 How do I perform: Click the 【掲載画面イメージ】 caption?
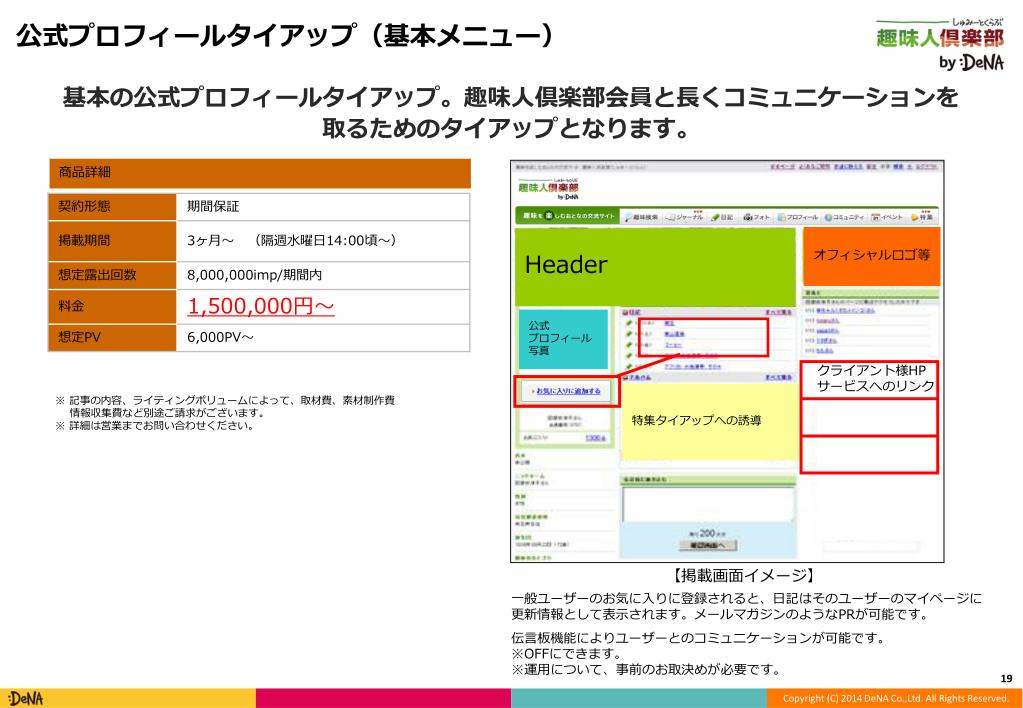(742, 576)
